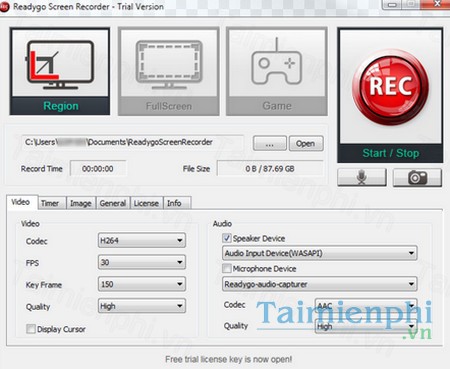
Task: Click the microphone button under Start / Stop
Action: click(x=362, y=177)
